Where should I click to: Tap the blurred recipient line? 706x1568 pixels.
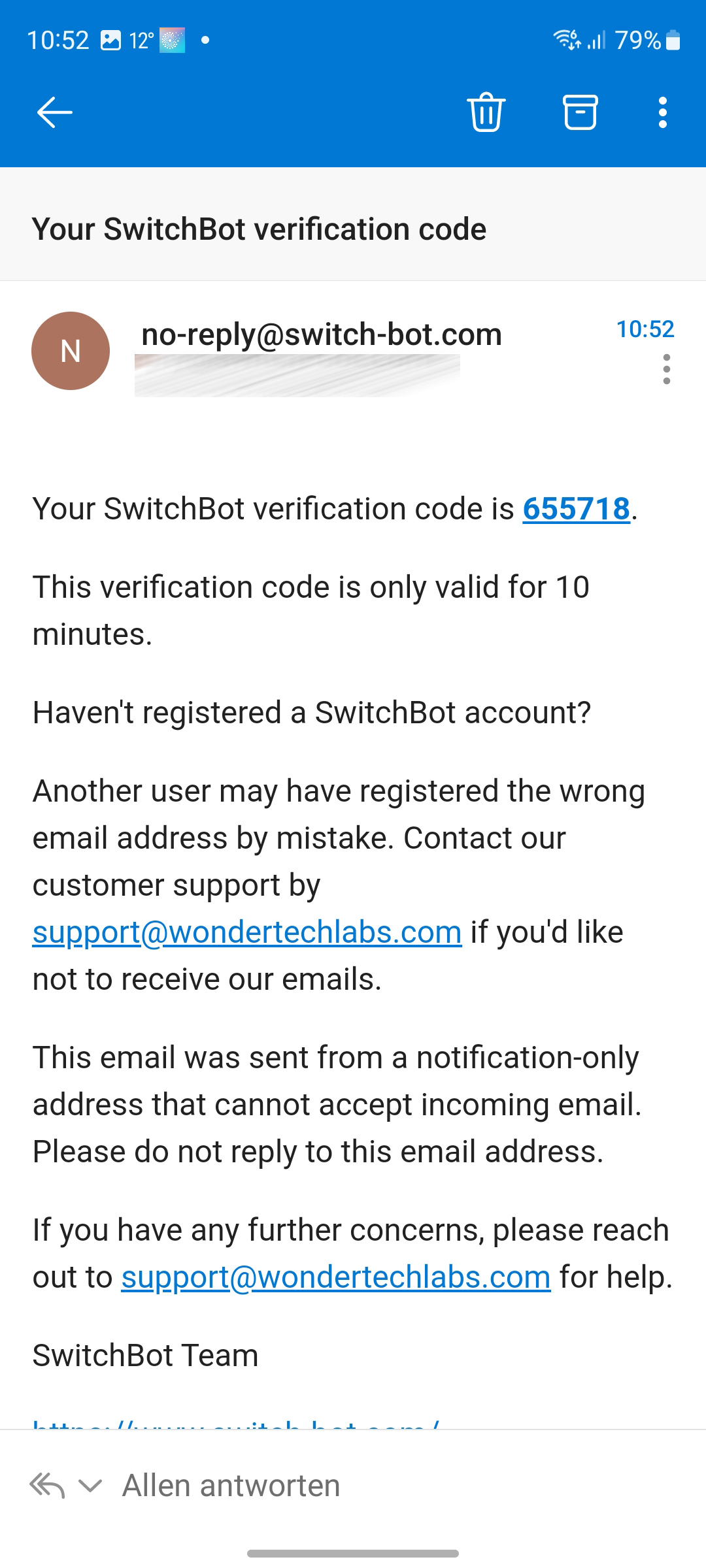(x=297, y=375)
